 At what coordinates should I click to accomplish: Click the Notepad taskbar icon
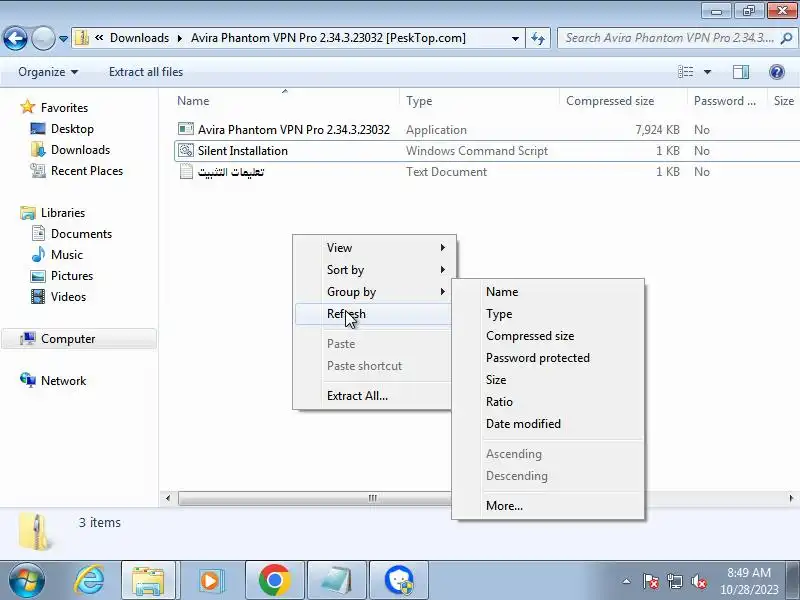click(337, 581)
